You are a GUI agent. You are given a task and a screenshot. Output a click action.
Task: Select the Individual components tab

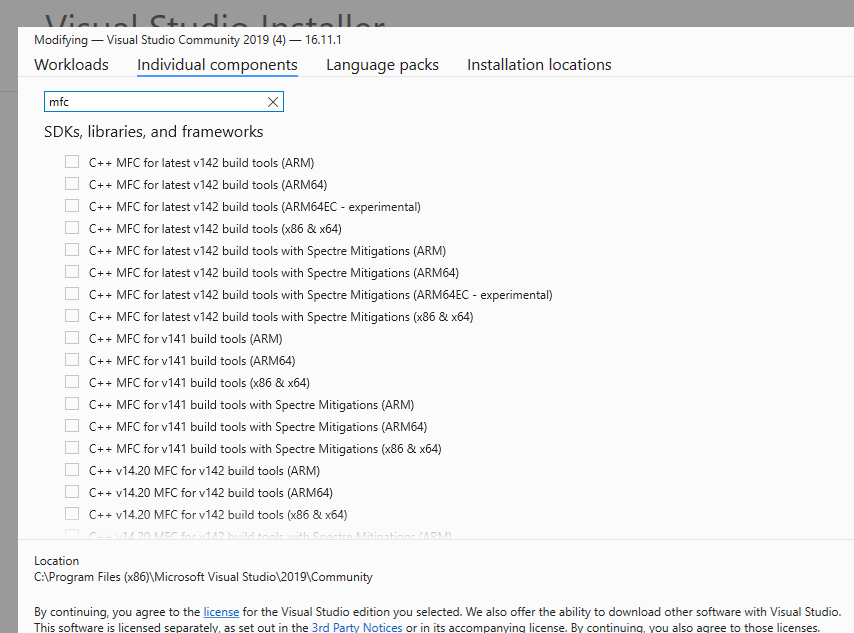pos(217,65)
